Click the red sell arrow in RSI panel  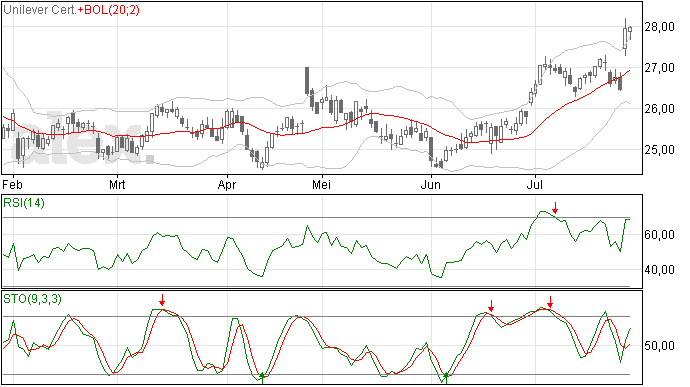coord(555,208)
